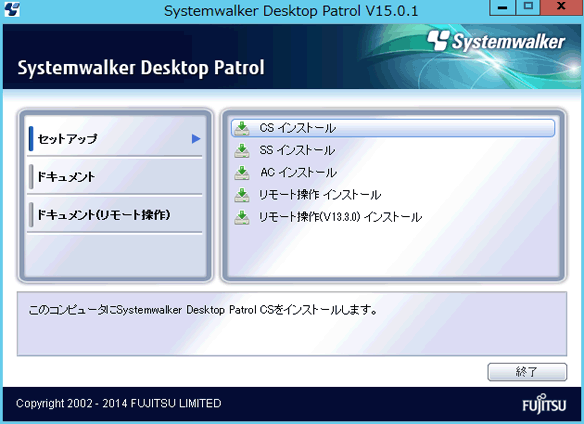The image size is (584, 424).
Task: Click the SS インストール download icon
Action: pos(242,151)
